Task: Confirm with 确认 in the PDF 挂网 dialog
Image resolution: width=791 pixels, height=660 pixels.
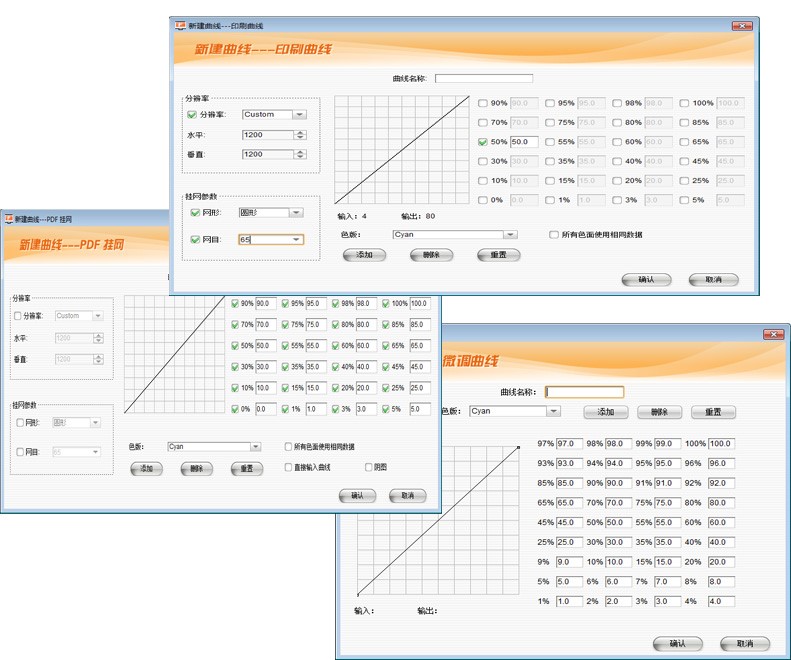Action: click(x=357, y=495)
